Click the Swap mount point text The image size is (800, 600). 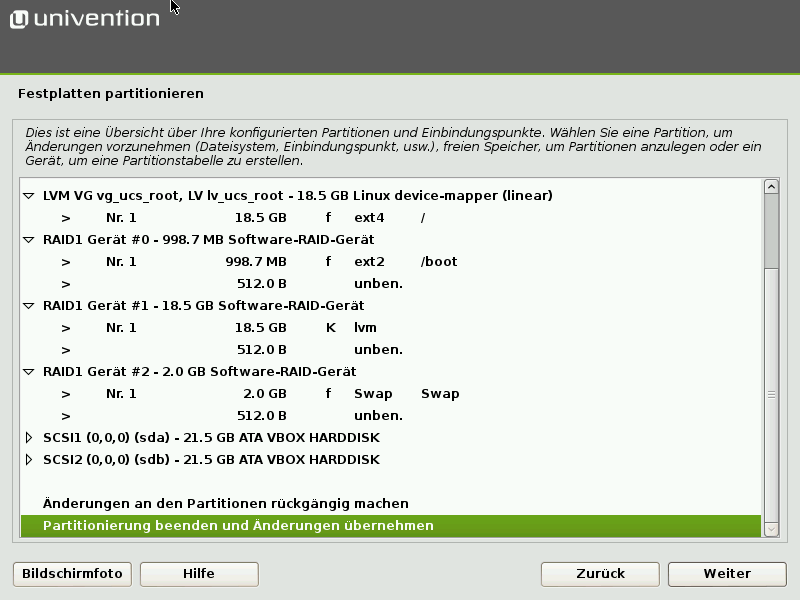click(x=440, y=394)
